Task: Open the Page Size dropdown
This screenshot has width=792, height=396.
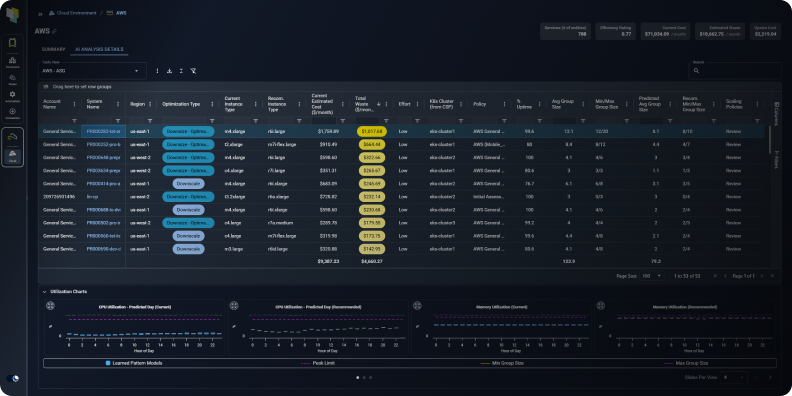Action: (x=653, y=276)
